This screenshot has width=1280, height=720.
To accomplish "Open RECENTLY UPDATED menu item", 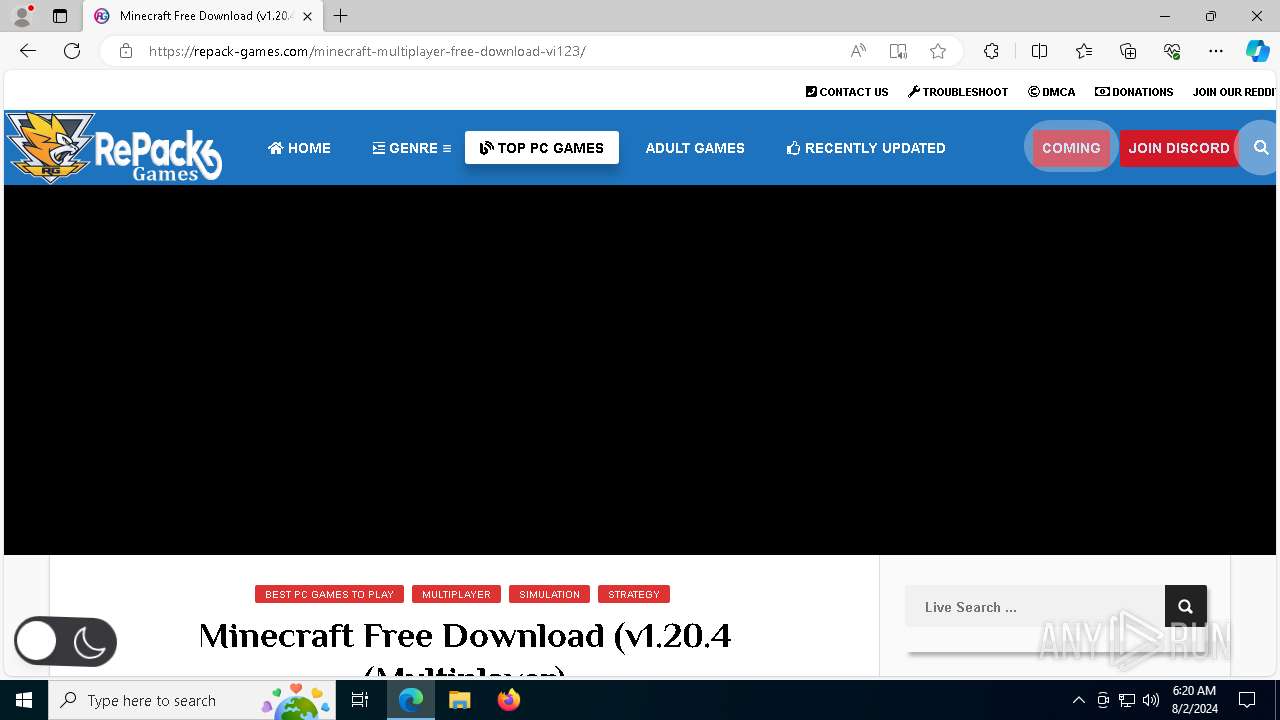I will tap(866, 148).
